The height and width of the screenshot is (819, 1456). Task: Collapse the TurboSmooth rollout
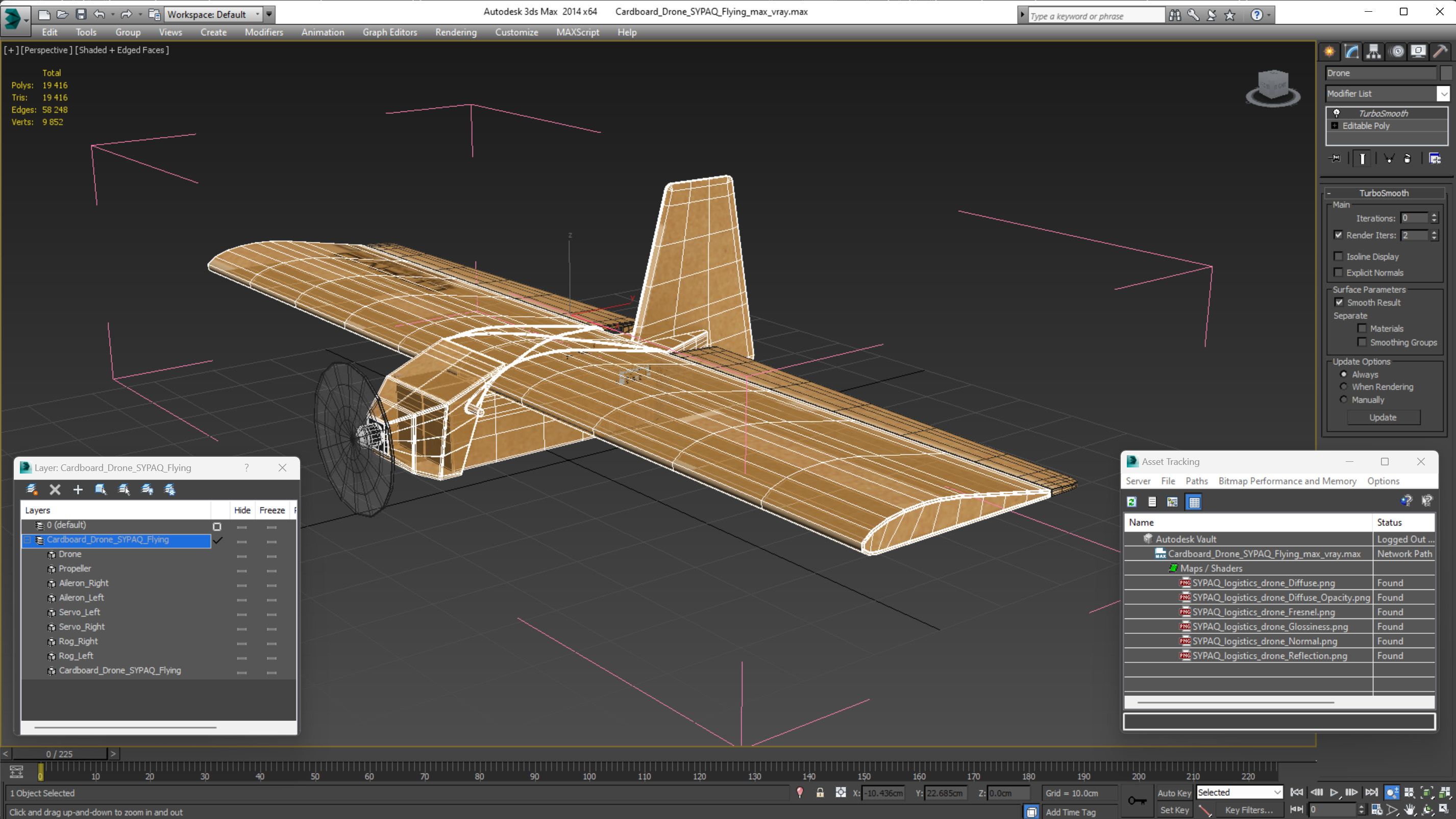tap(1329, 193)
